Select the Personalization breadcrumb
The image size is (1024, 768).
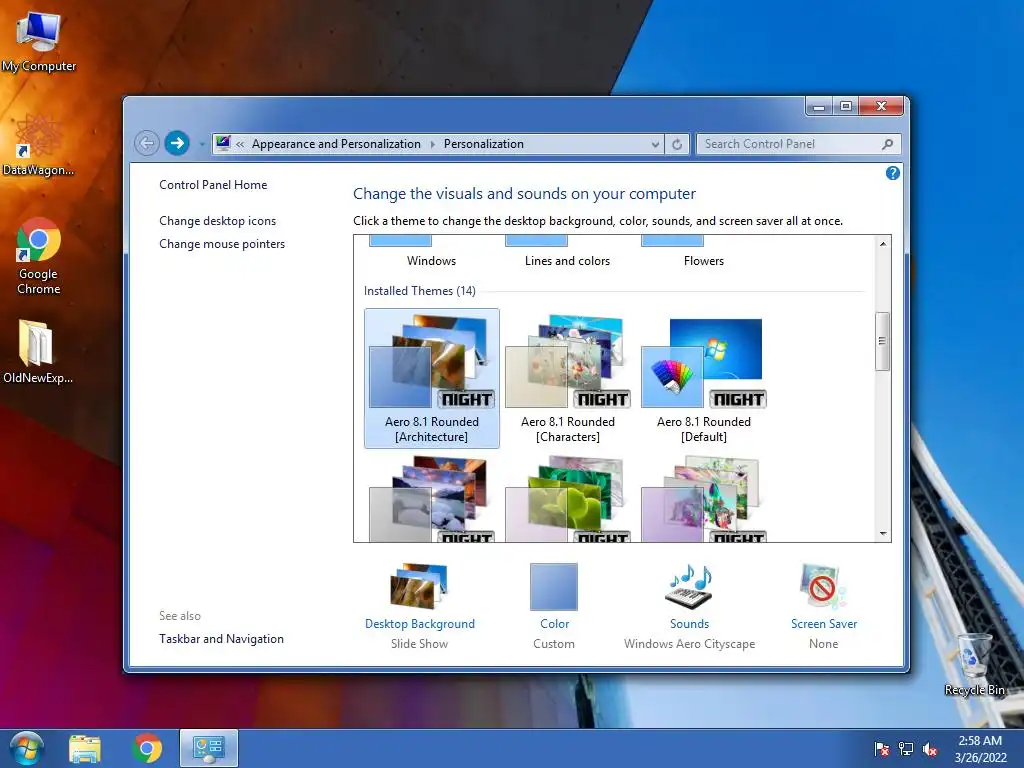click(x=483, y=144)
